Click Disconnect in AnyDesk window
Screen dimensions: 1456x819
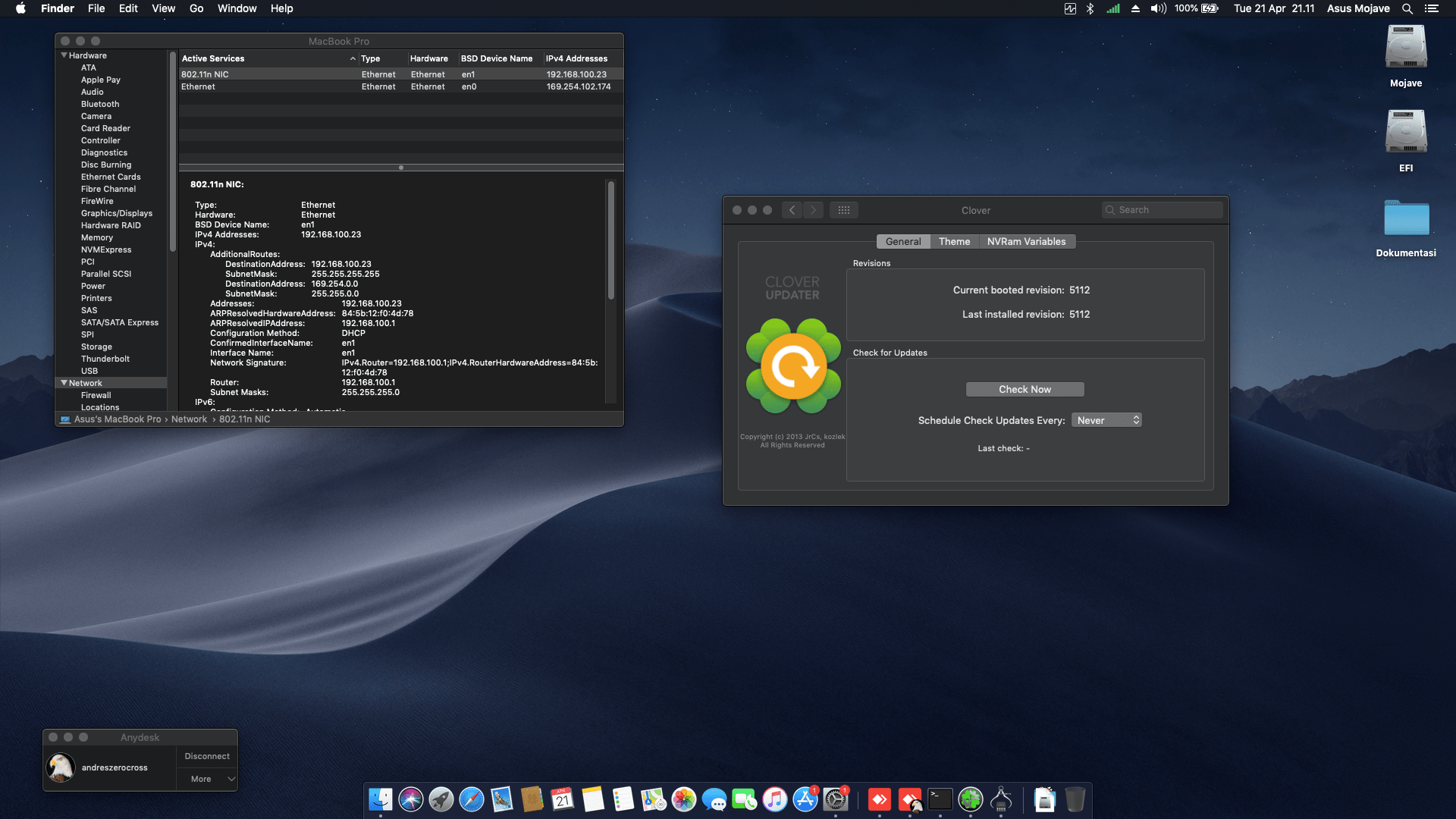pos(207,756)
